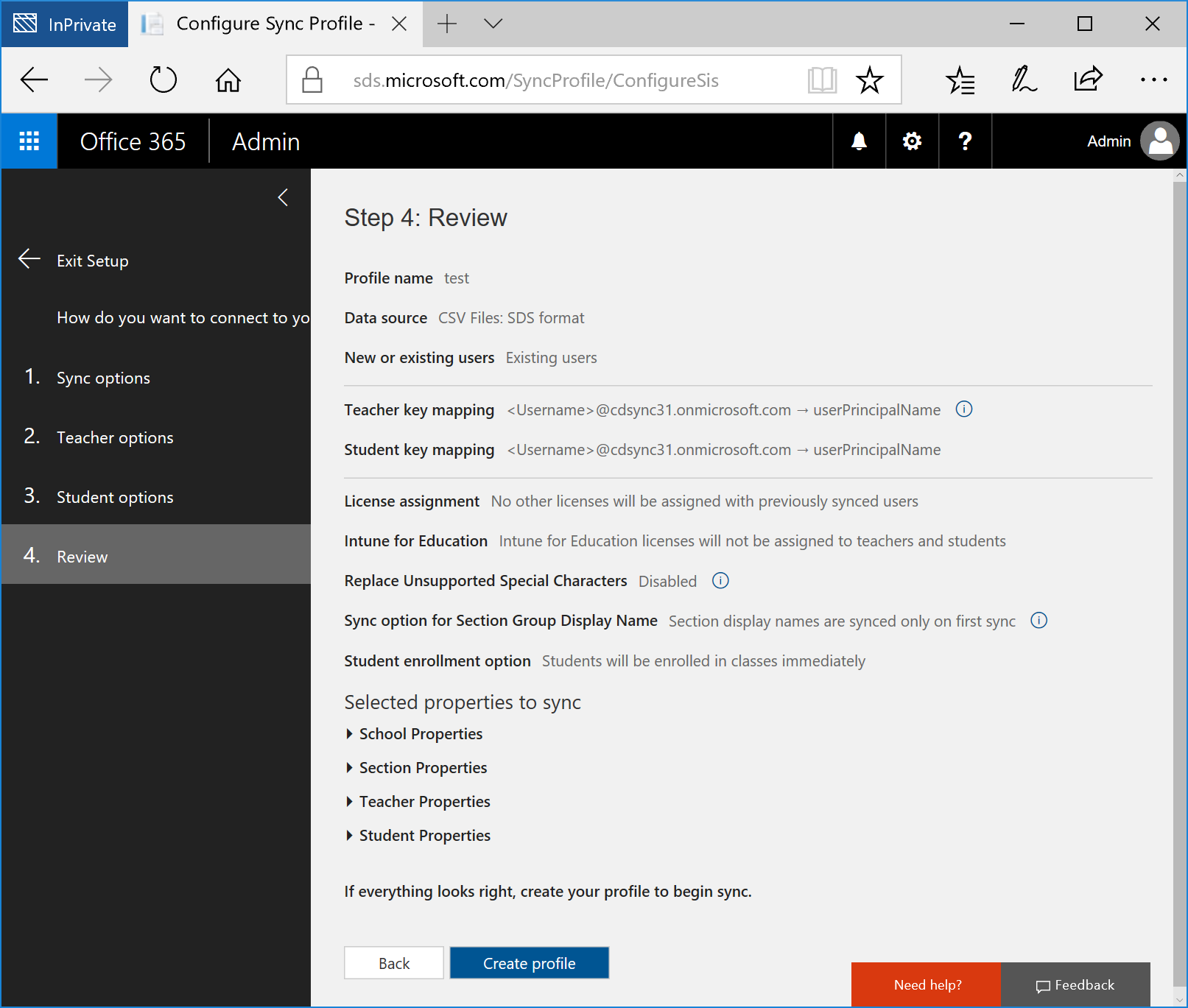Go to step 2 Teacher options

point(156,437)
